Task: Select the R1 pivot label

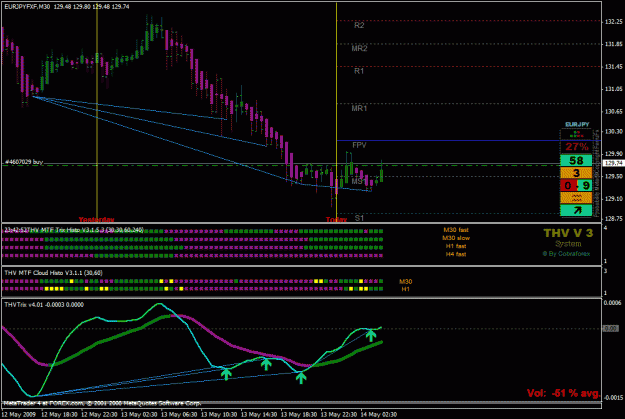Action: pos(359,71)
